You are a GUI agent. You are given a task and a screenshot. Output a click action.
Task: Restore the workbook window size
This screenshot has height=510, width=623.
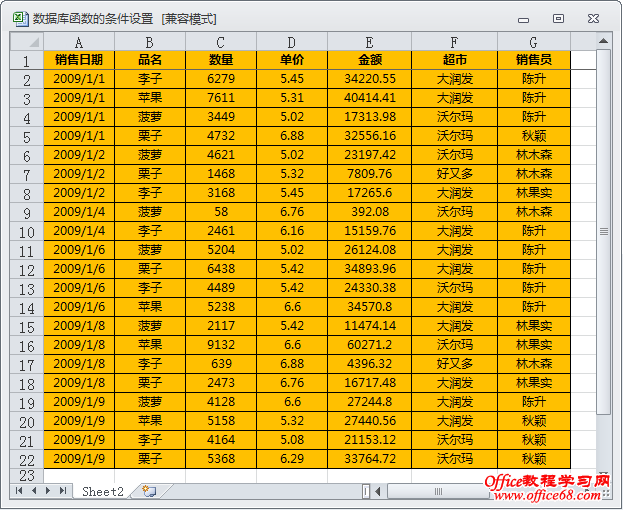[x=558, y=19]
